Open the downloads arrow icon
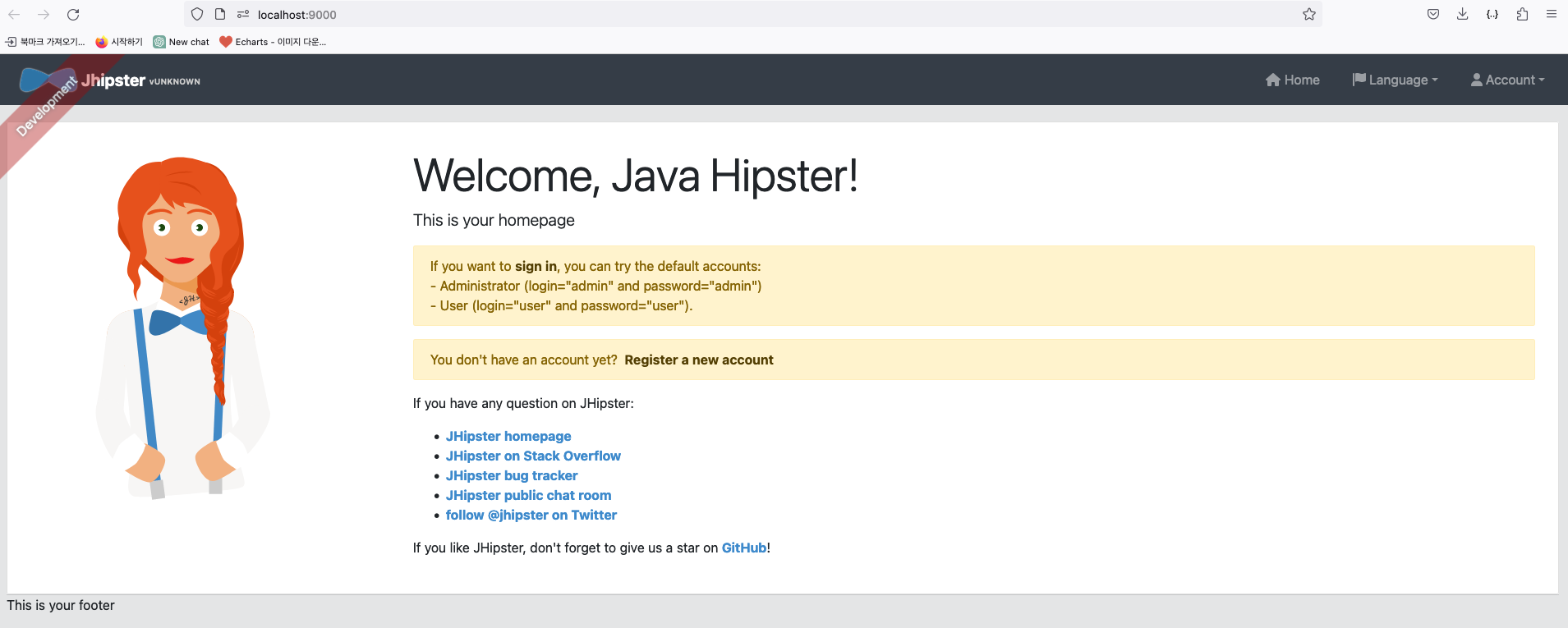The height and width of the screenshot is (628, 1568). 1463,14
